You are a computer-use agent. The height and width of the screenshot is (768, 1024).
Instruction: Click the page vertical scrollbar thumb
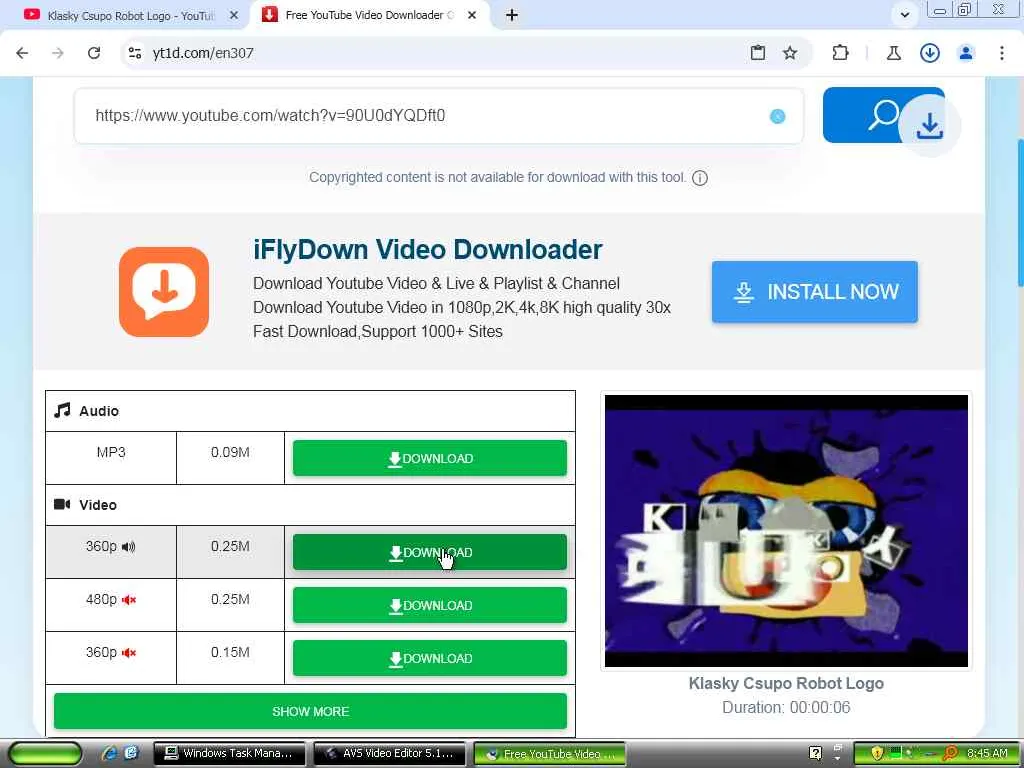[x=1020, y=212]
